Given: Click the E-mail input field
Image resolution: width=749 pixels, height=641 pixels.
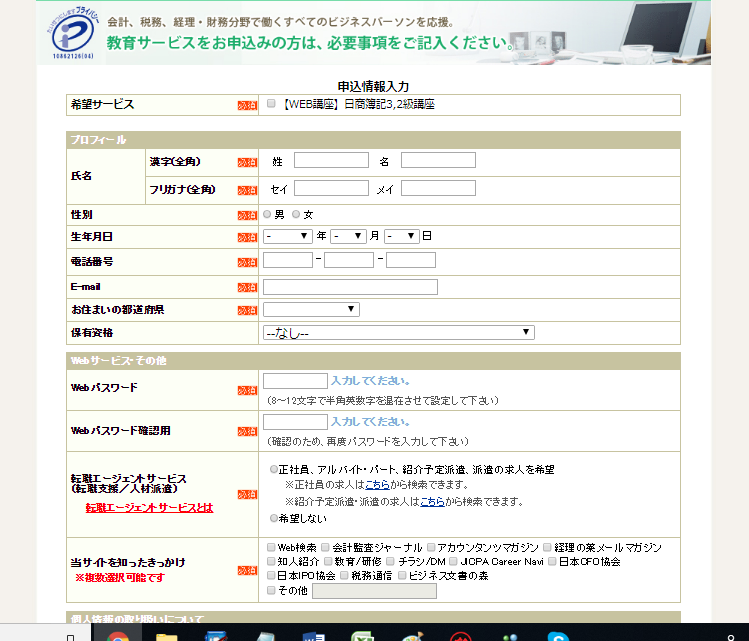Looking at the screenshot, I should (x=350, y=287).
